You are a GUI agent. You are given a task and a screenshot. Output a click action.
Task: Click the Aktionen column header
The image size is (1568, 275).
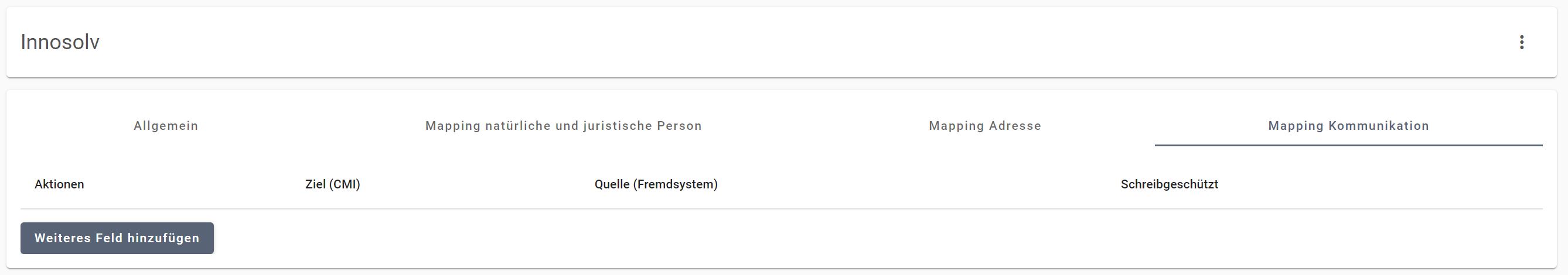59,184
